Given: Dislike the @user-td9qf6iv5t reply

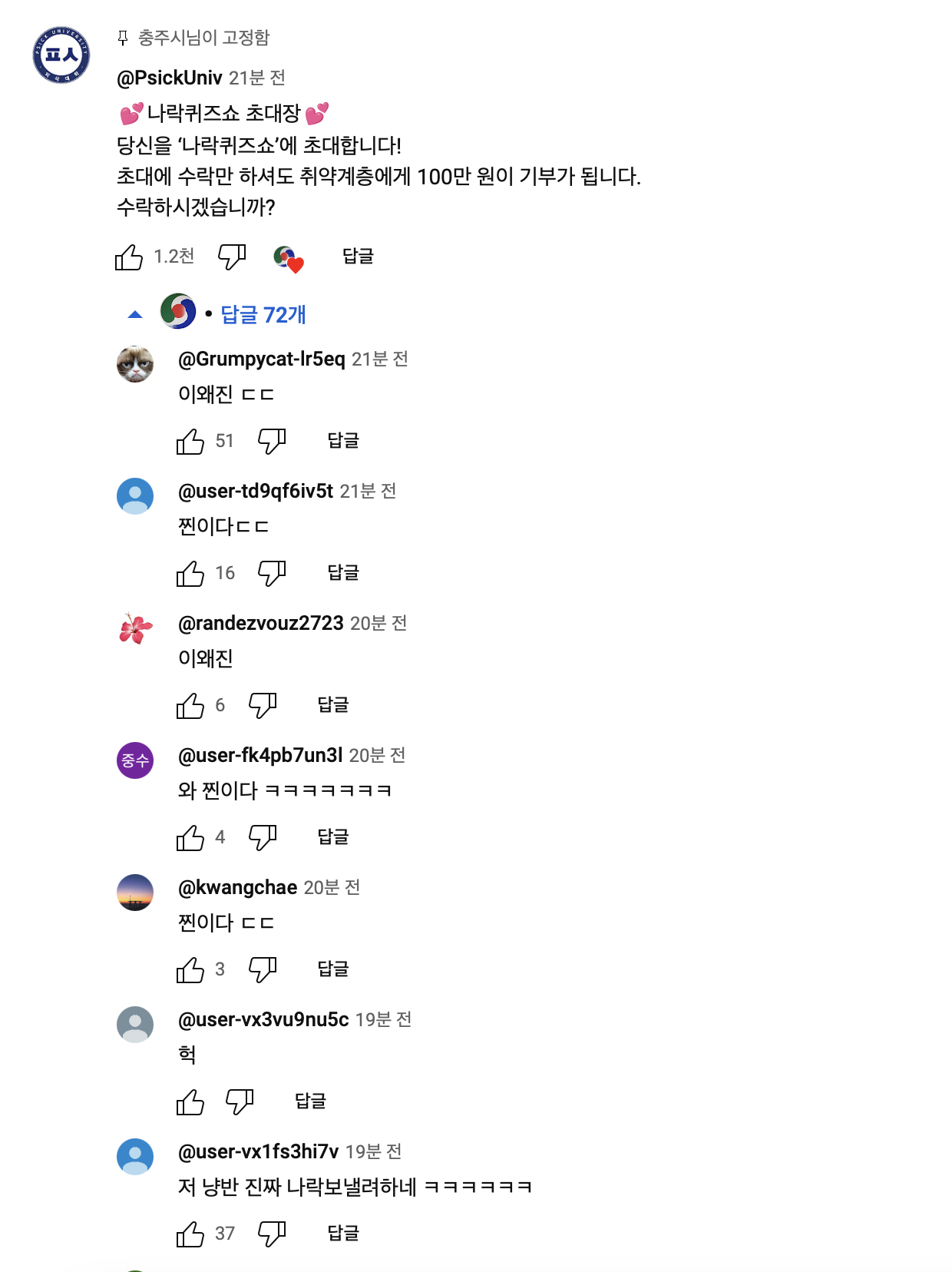Looking at the screenshot, I should coord(272,573).
